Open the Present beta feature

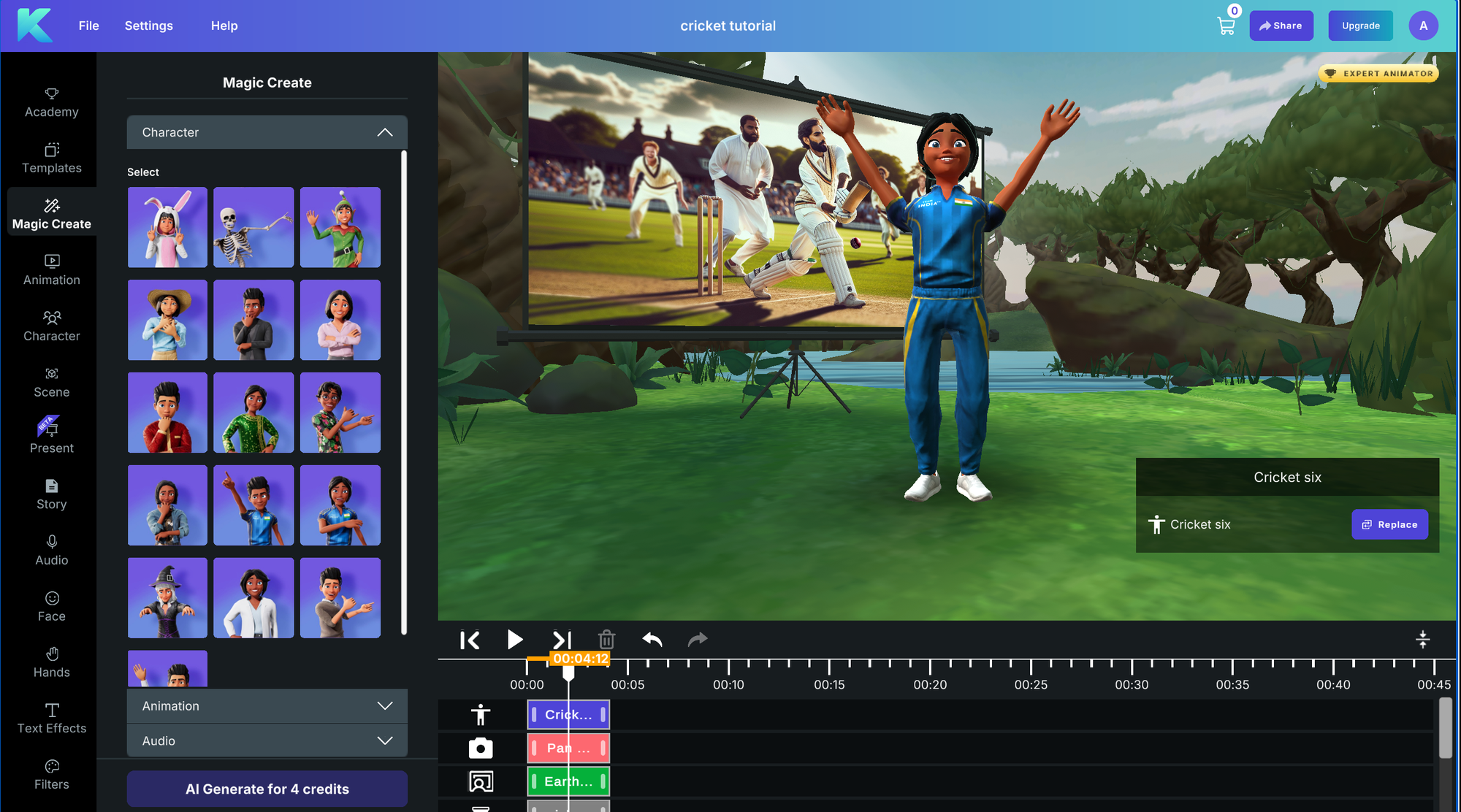[x=51, y=437]
